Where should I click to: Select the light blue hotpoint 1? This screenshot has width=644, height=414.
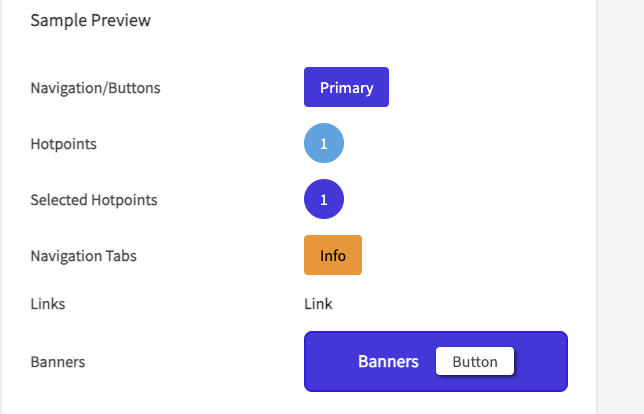(324, 144)
